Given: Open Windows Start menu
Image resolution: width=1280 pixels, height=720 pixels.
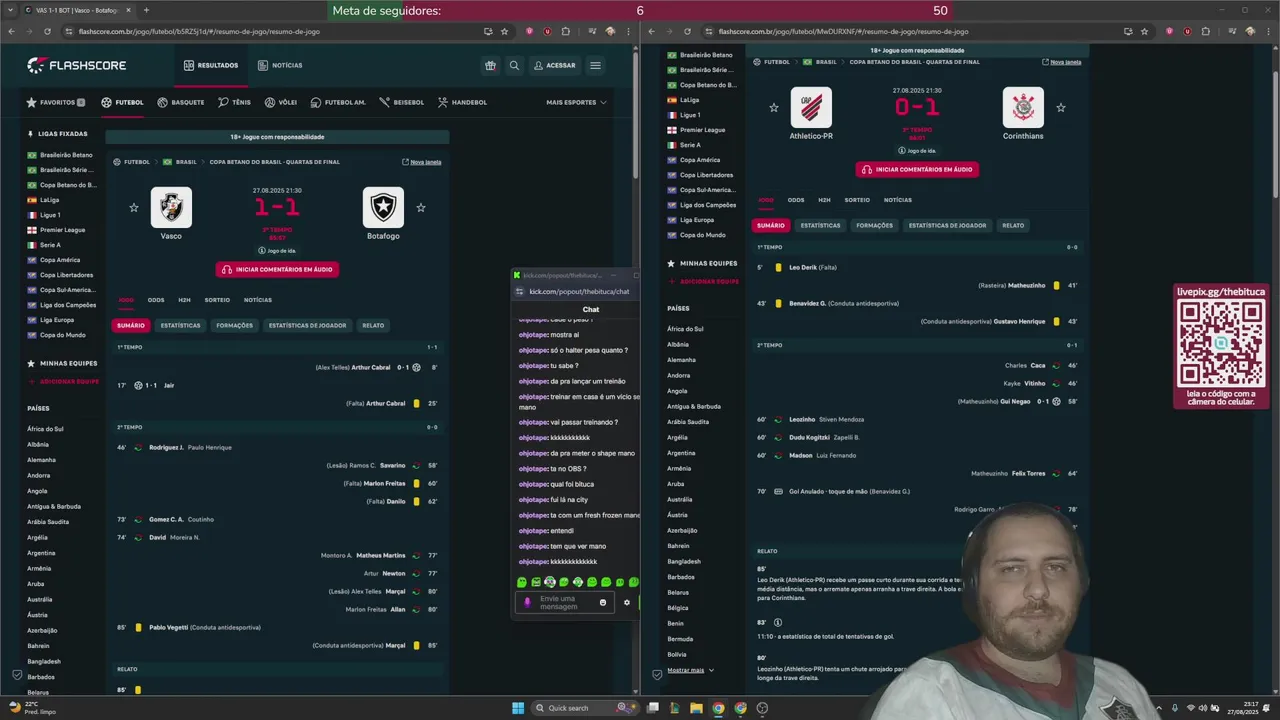Looking at the screenshot, I should (x=518, y=708).
